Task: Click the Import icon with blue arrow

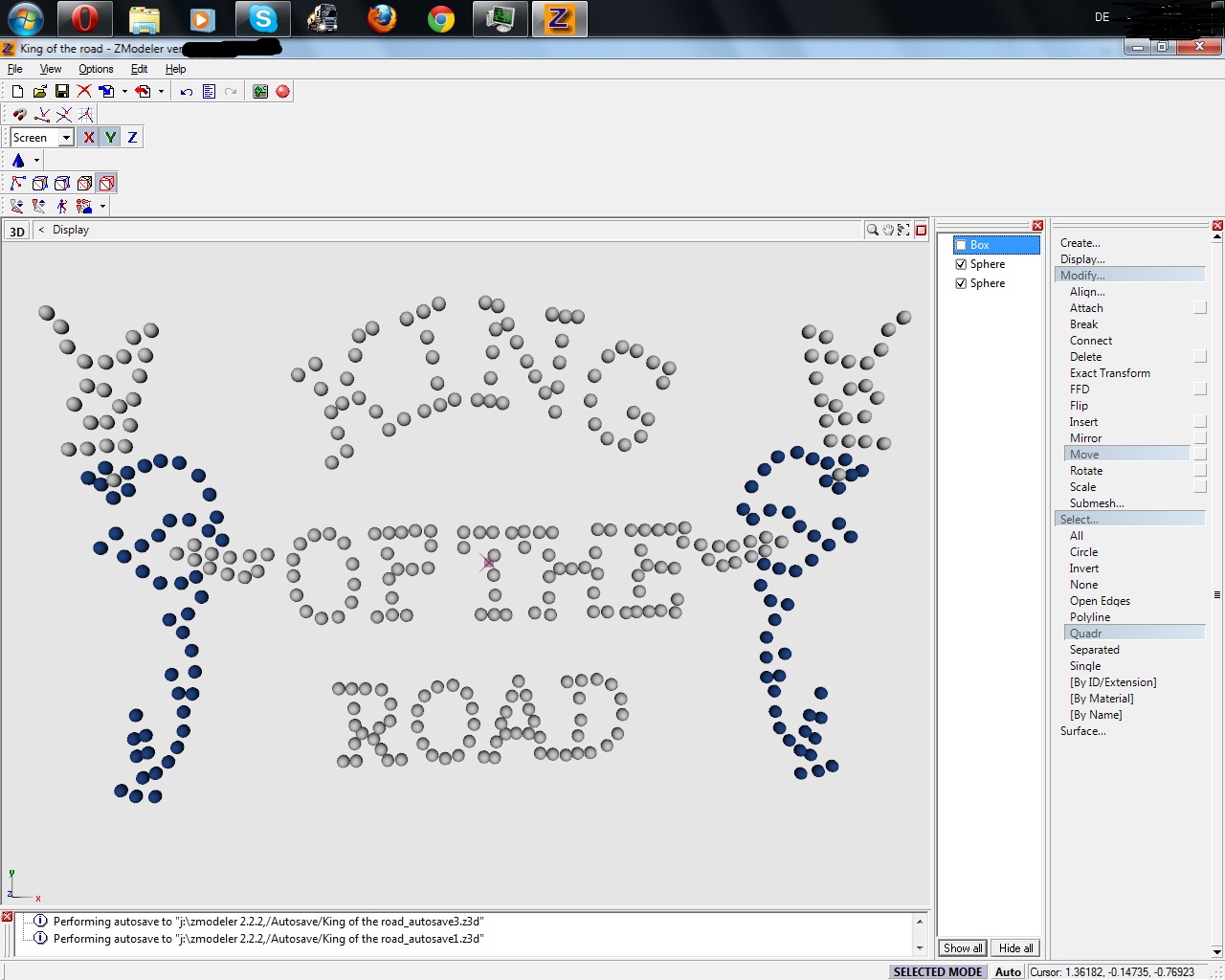Action: coord(106,92)
